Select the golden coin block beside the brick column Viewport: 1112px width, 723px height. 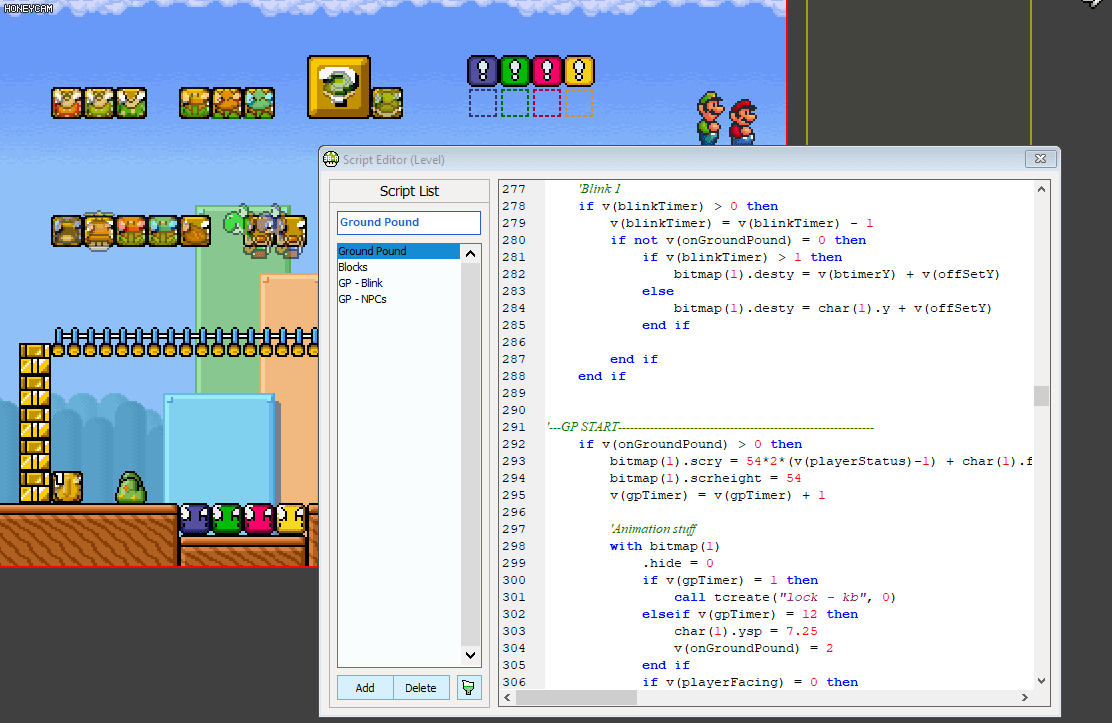[67, 487]
